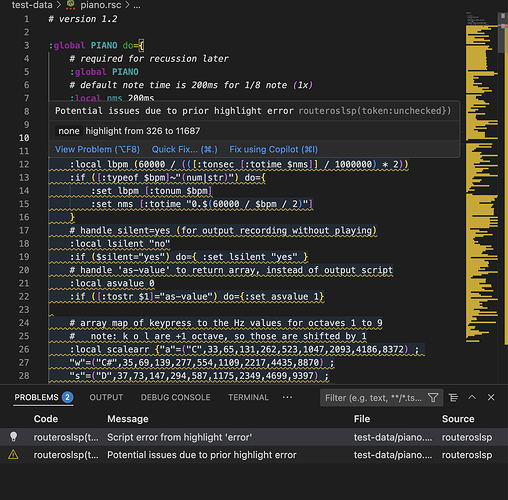The image size is (508, 500).
Task: Switch to the TERMINAL tab
Action: [248, 397]
